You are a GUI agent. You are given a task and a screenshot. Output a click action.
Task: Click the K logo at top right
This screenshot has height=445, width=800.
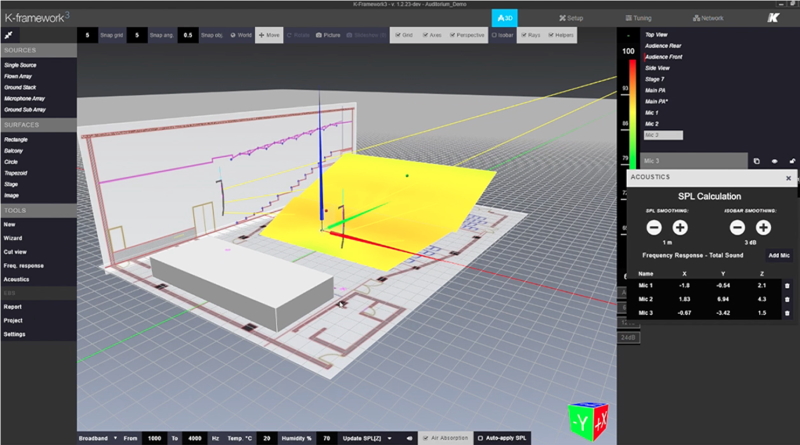pos(772,18)
